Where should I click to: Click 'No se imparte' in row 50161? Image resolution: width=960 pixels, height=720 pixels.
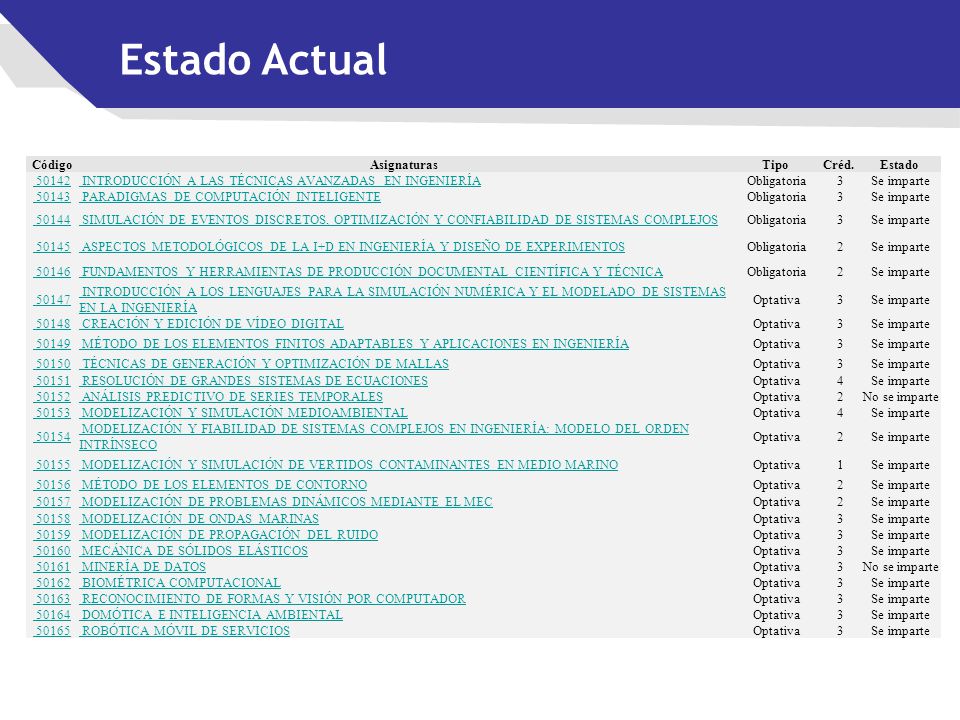point(900,567)
